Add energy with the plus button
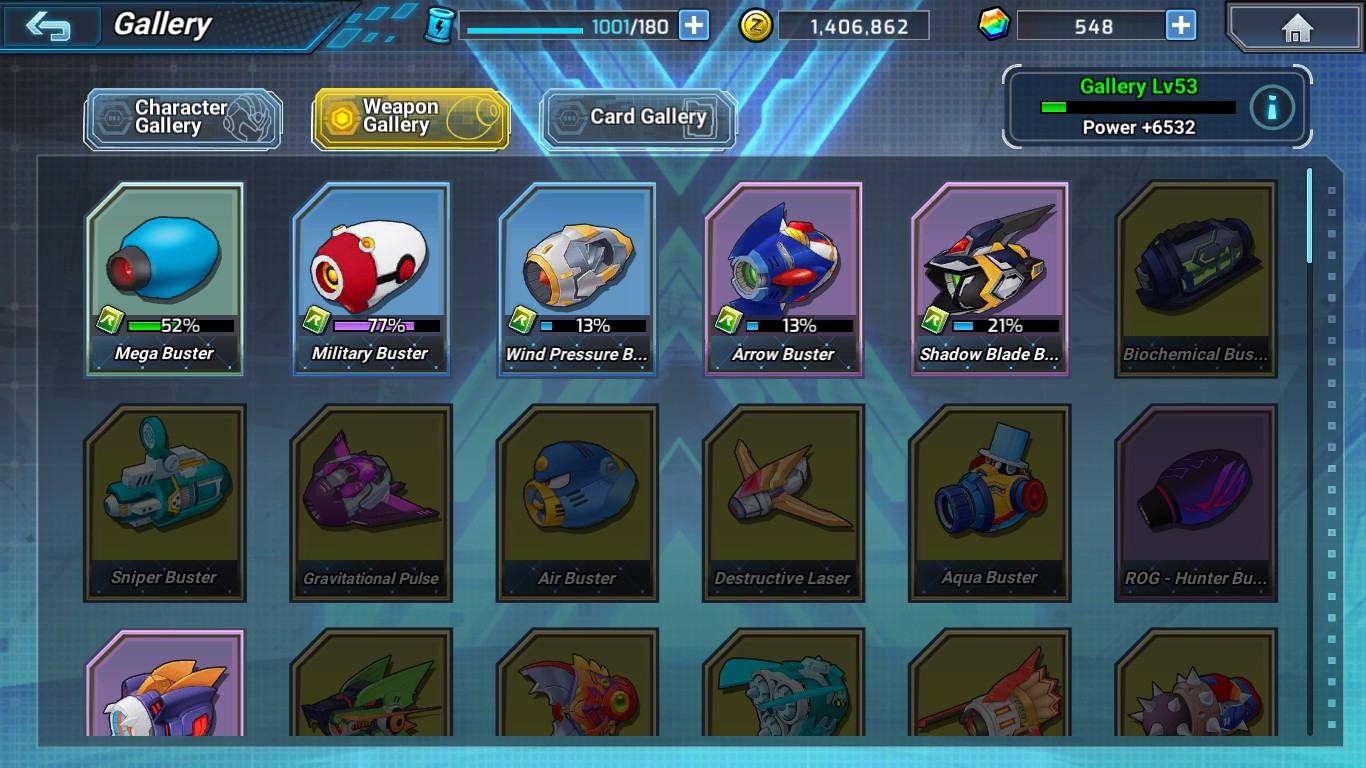 point(694,25)
